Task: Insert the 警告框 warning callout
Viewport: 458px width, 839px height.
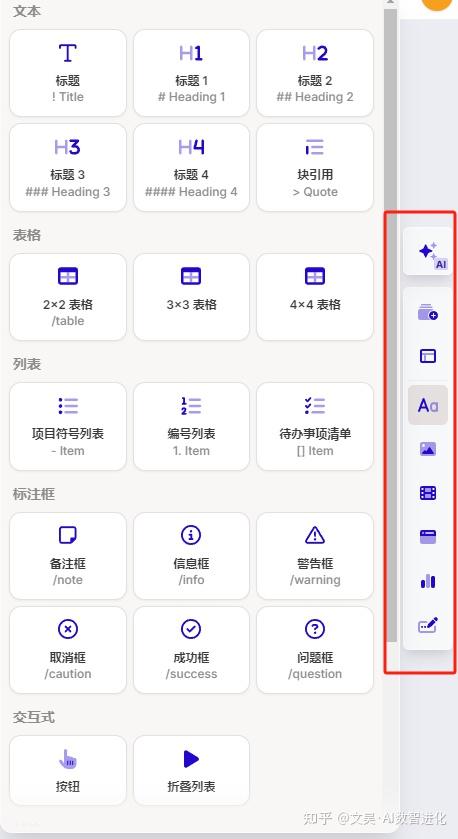Action: pos(315,556)
